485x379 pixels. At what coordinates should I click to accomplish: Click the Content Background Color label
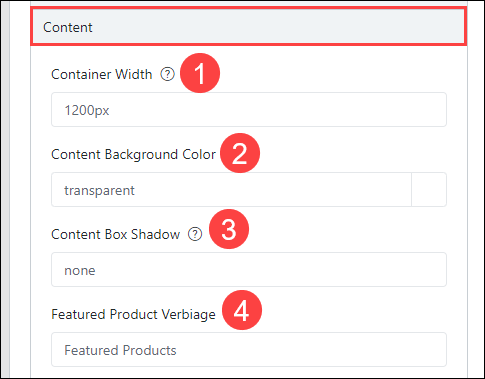click(x=134, y=154)
